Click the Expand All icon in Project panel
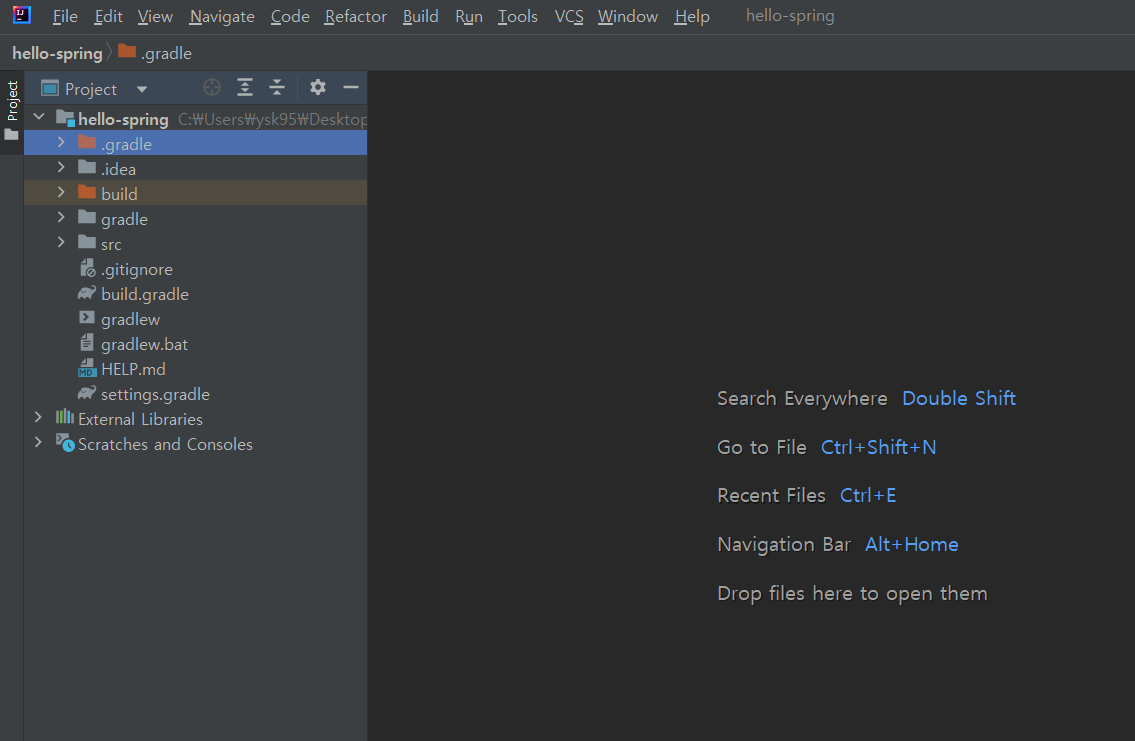The height and width of the screenshot is (741, 1135). pos(245,88)
